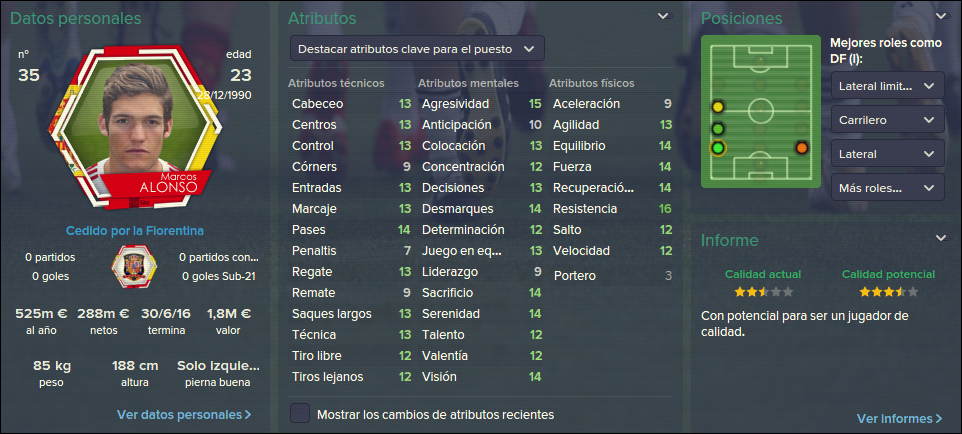Open the Lateral role dropdown
This screenshot has height=434, width=962.
click(888, 153)
